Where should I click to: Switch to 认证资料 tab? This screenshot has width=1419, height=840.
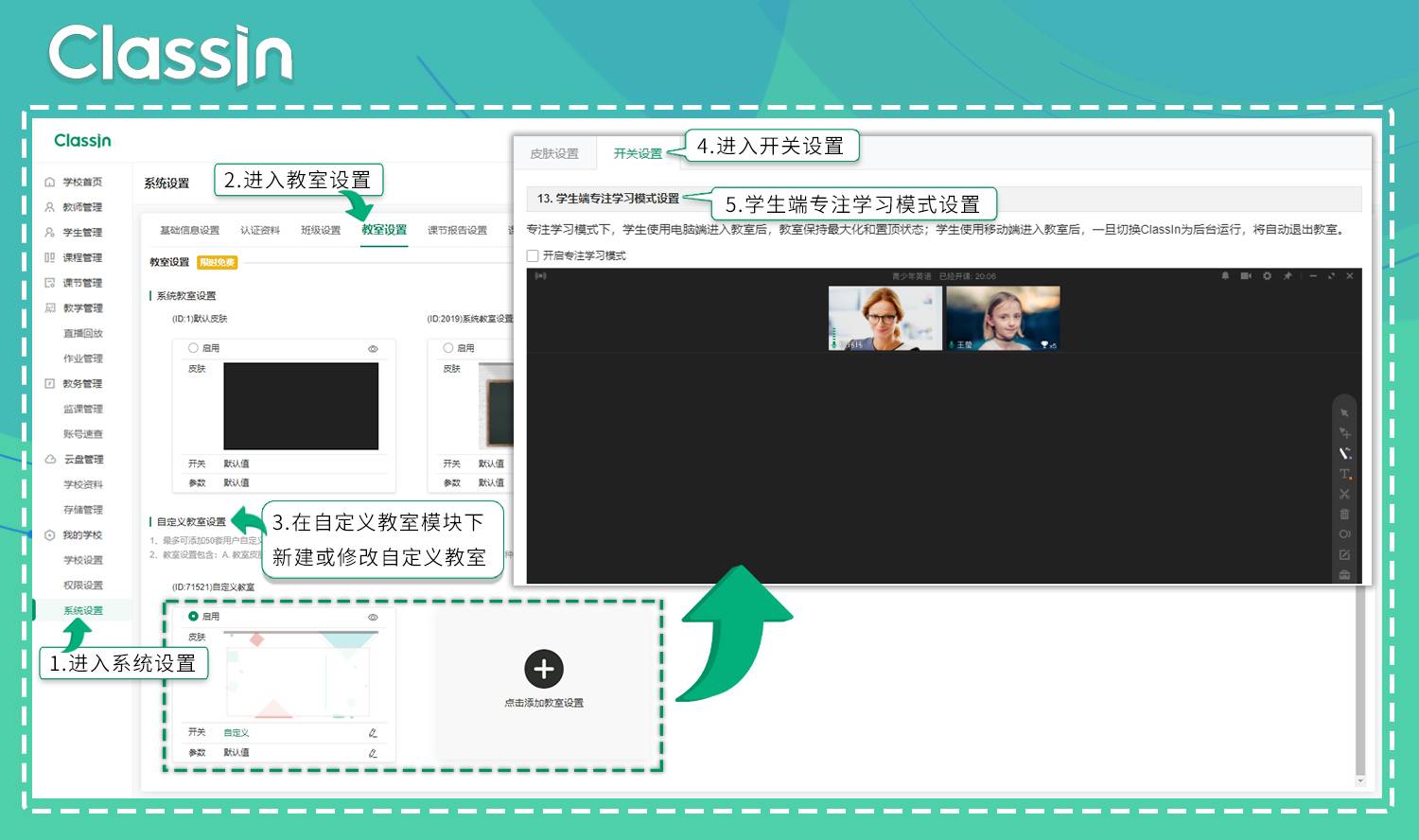(x=259, y=230)
